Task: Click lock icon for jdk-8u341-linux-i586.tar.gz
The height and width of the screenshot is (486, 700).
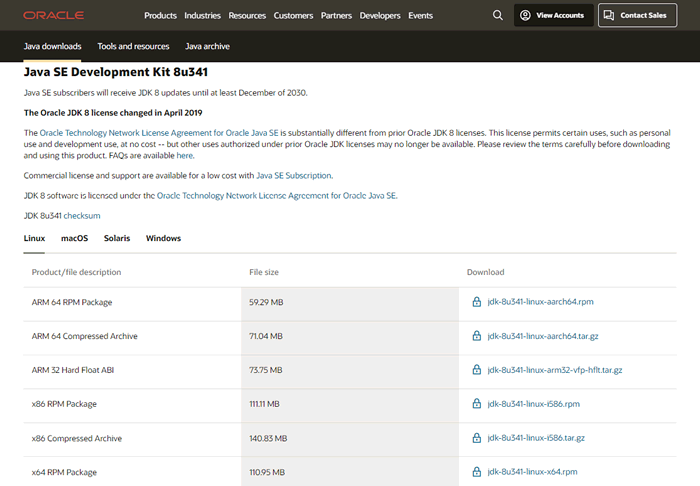Action: tap(476, 438)
